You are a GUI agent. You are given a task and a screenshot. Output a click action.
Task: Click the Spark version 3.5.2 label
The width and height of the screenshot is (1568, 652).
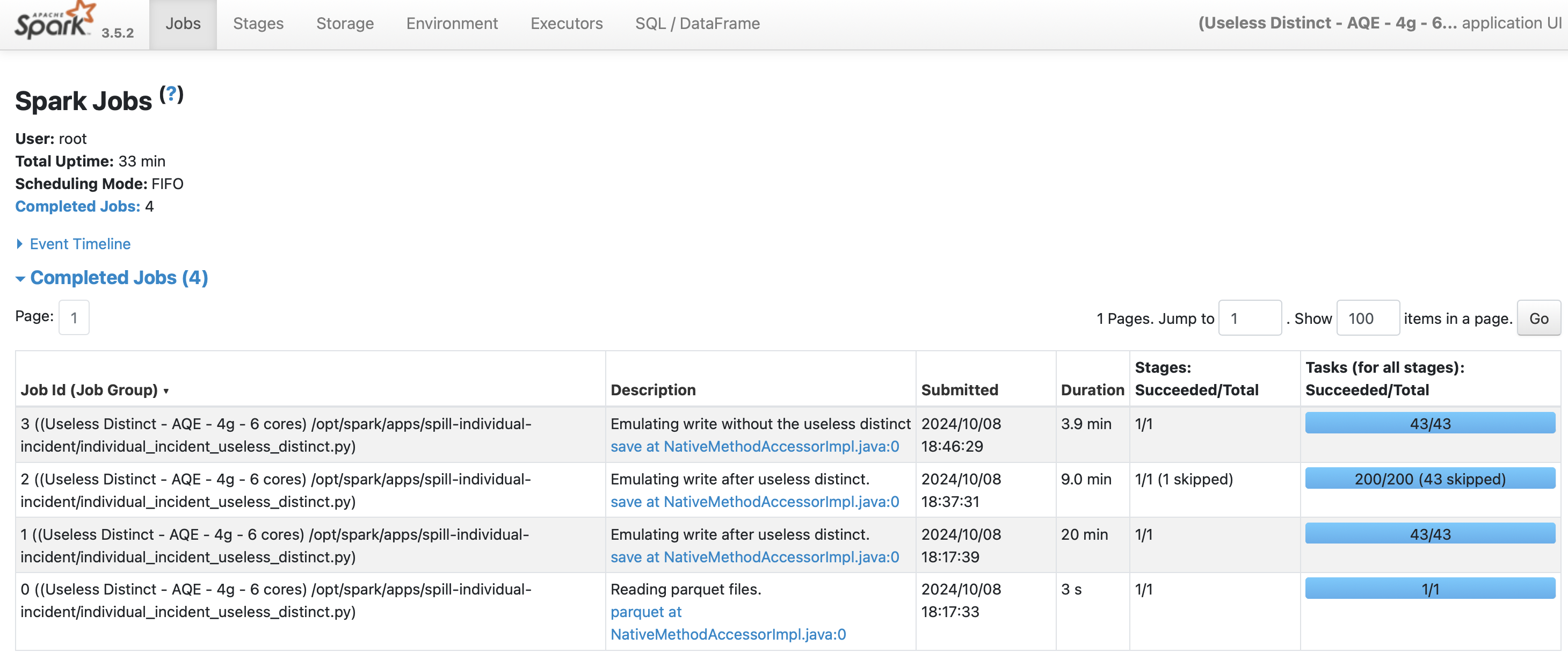point(118,33)
